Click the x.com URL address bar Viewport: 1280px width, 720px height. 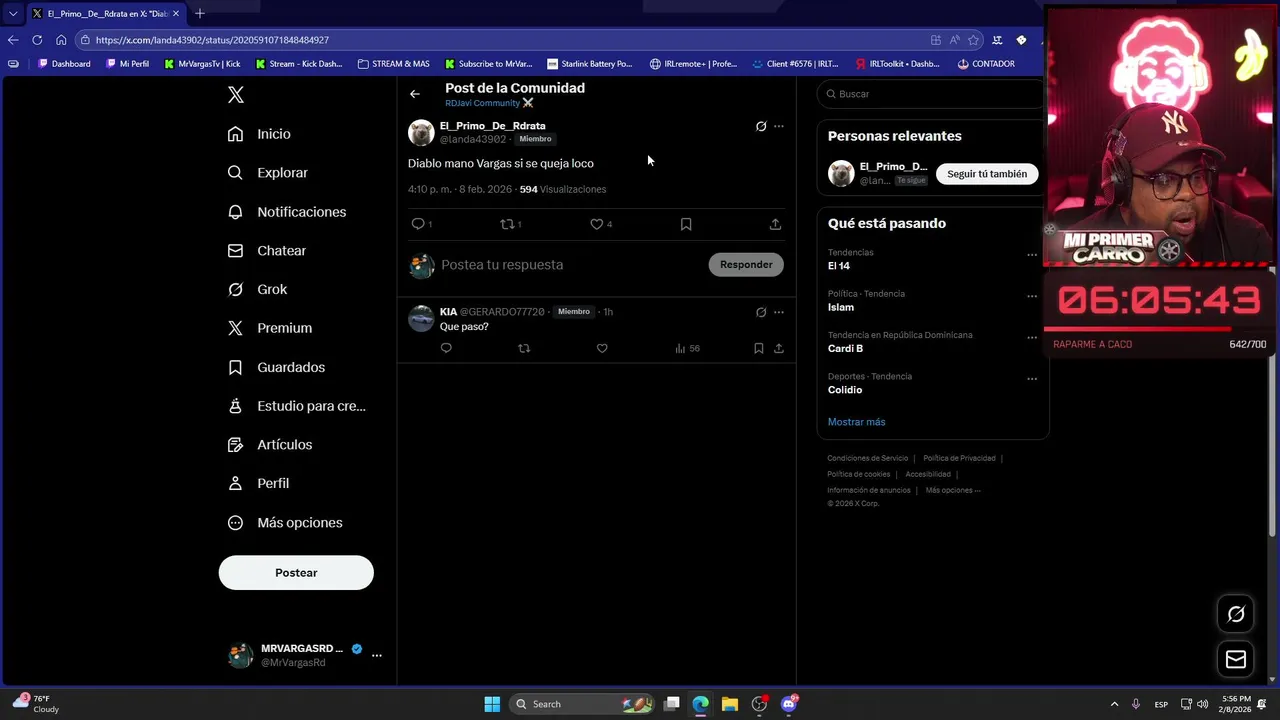pos(500,40)
